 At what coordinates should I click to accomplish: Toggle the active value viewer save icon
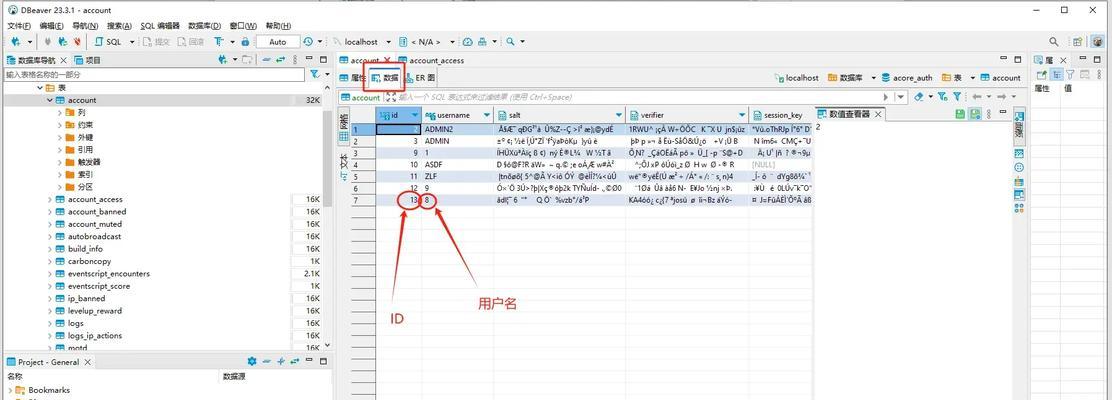pyautogui.click(x=975, y=114)
